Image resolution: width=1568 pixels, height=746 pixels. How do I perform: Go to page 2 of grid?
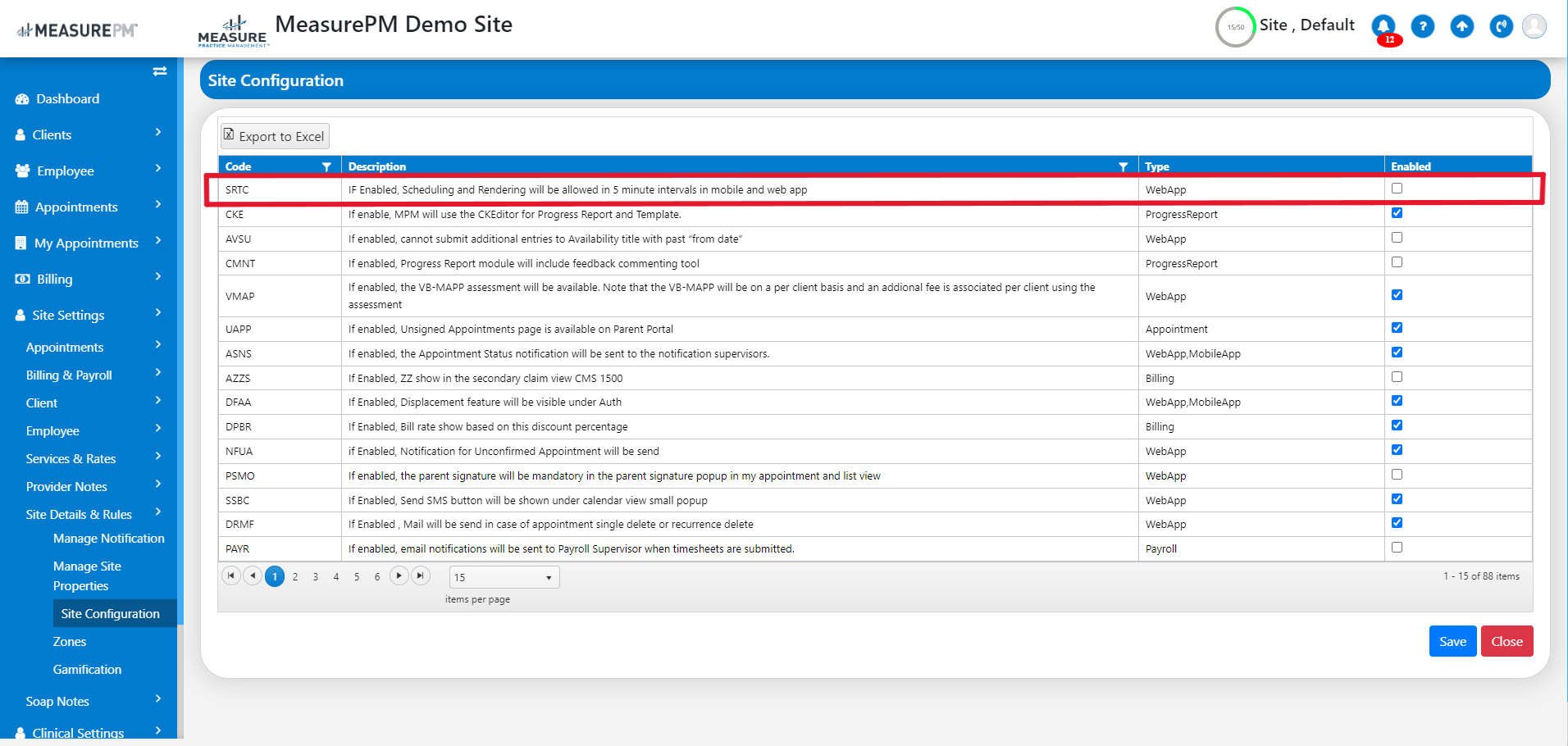coord(295,577)
